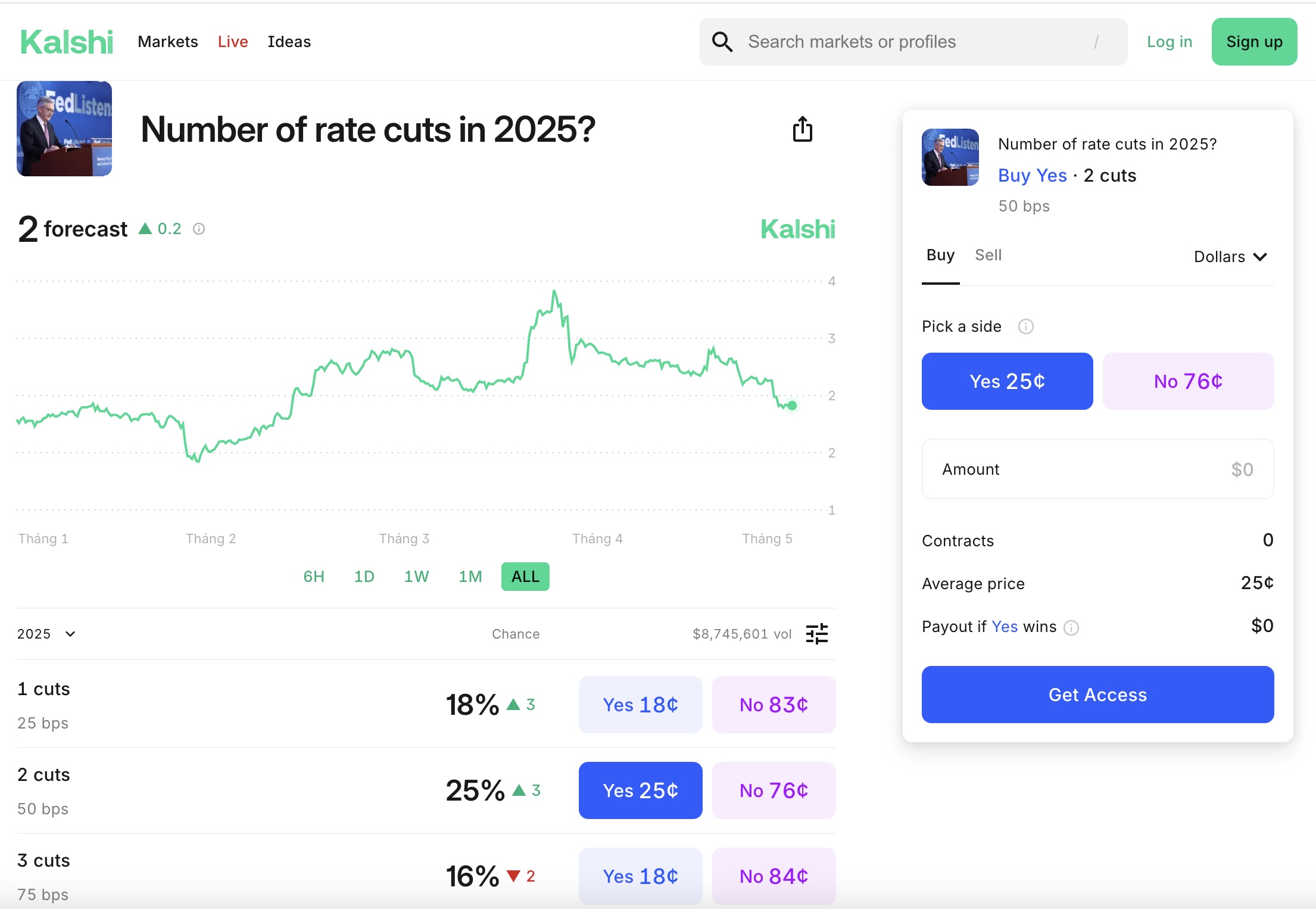Click the Fed market thumbnail image
Viewport: 1316px width, 909px height.
coord(64,129)
